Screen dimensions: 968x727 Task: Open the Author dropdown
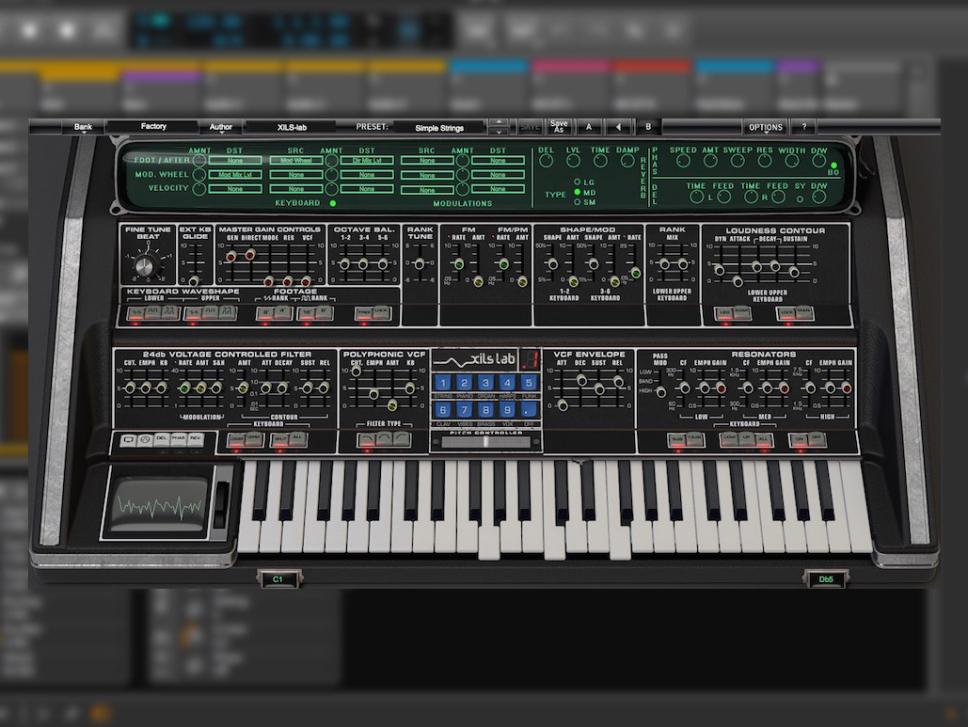click(x=221, y=127)
